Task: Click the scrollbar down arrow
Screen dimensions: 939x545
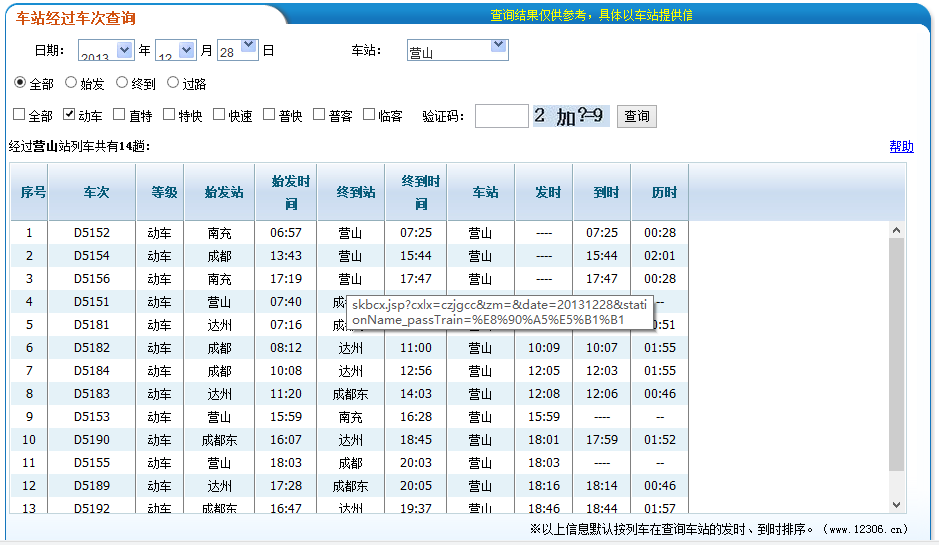Action: (x=896, y=504)
